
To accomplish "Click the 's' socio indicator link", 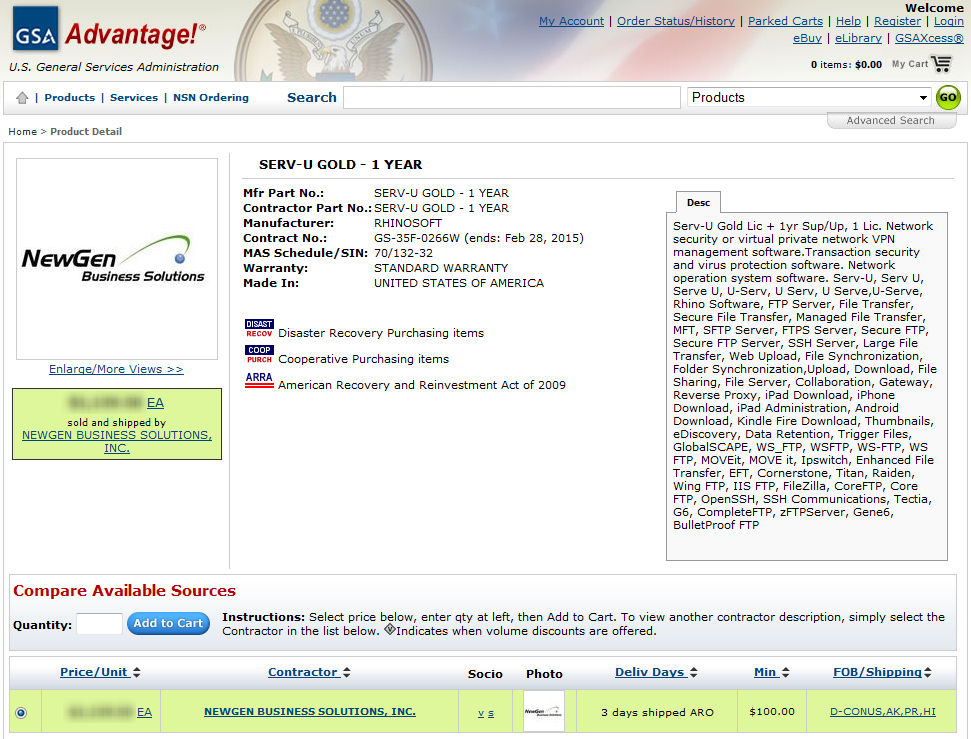I will [491, 713].
